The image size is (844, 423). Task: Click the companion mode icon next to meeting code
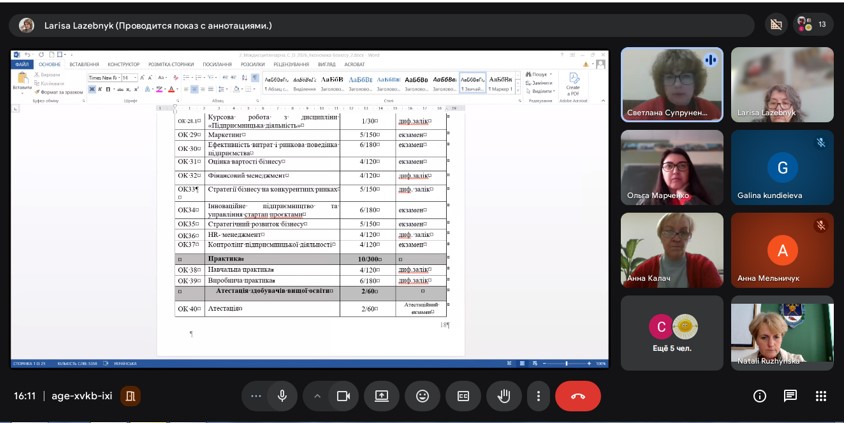click(x=129, y=396)
